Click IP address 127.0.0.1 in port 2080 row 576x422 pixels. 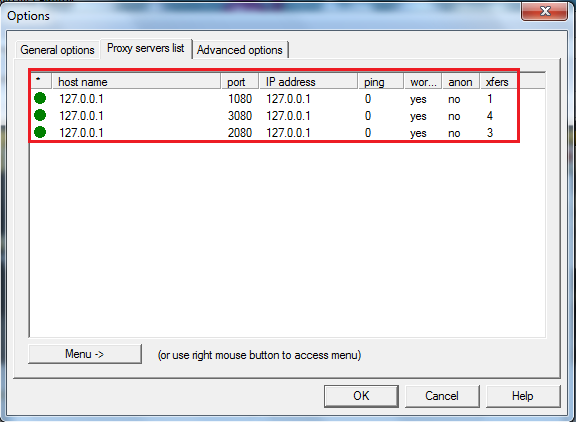(x=288, y=133)
